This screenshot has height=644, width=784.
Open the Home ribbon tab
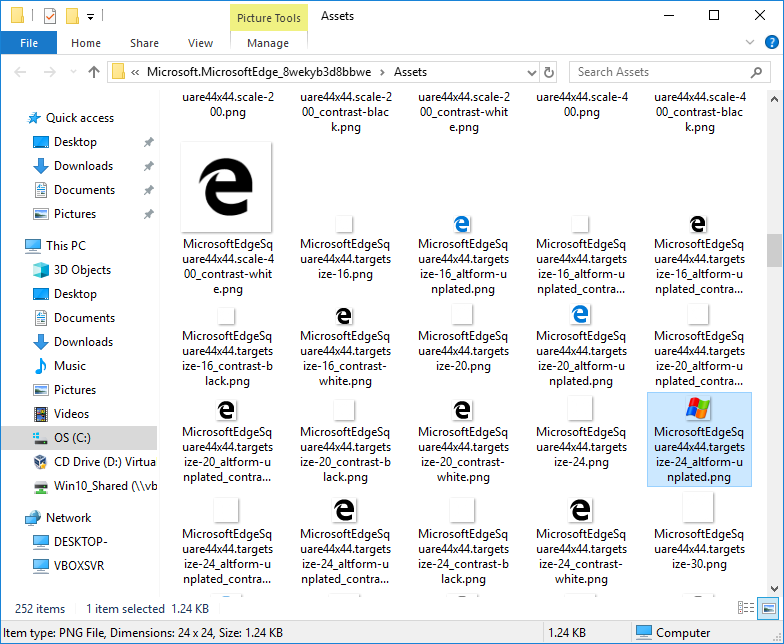(x=86, y=43)
